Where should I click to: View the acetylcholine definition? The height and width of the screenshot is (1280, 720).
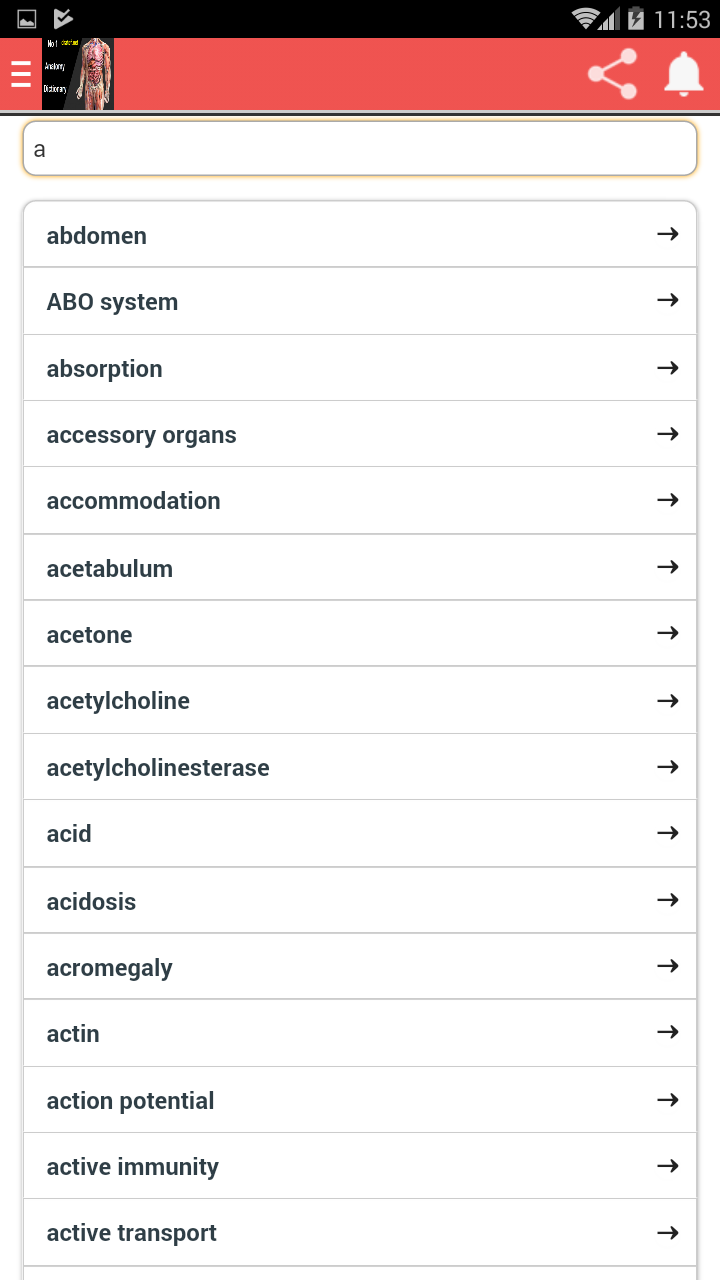click(118, 701)
